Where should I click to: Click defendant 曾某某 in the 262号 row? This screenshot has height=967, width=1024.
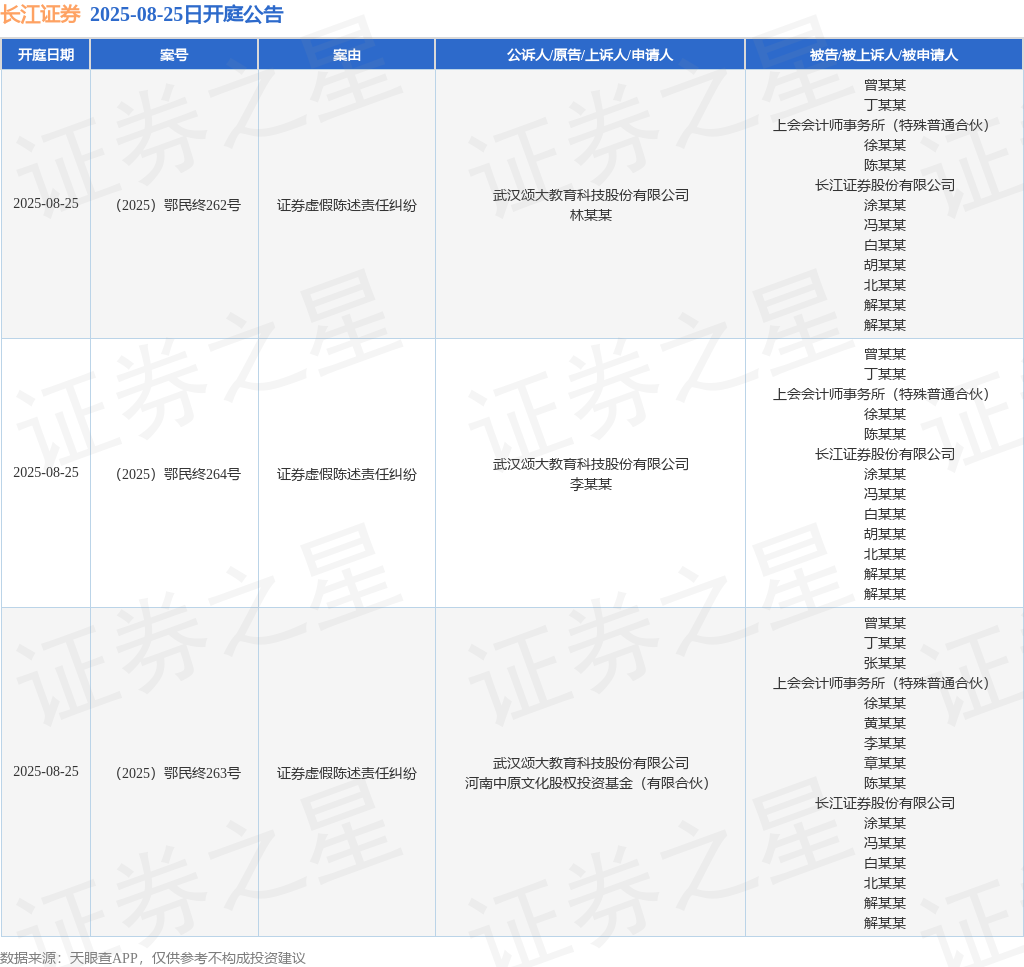click(x=885, y=86)
